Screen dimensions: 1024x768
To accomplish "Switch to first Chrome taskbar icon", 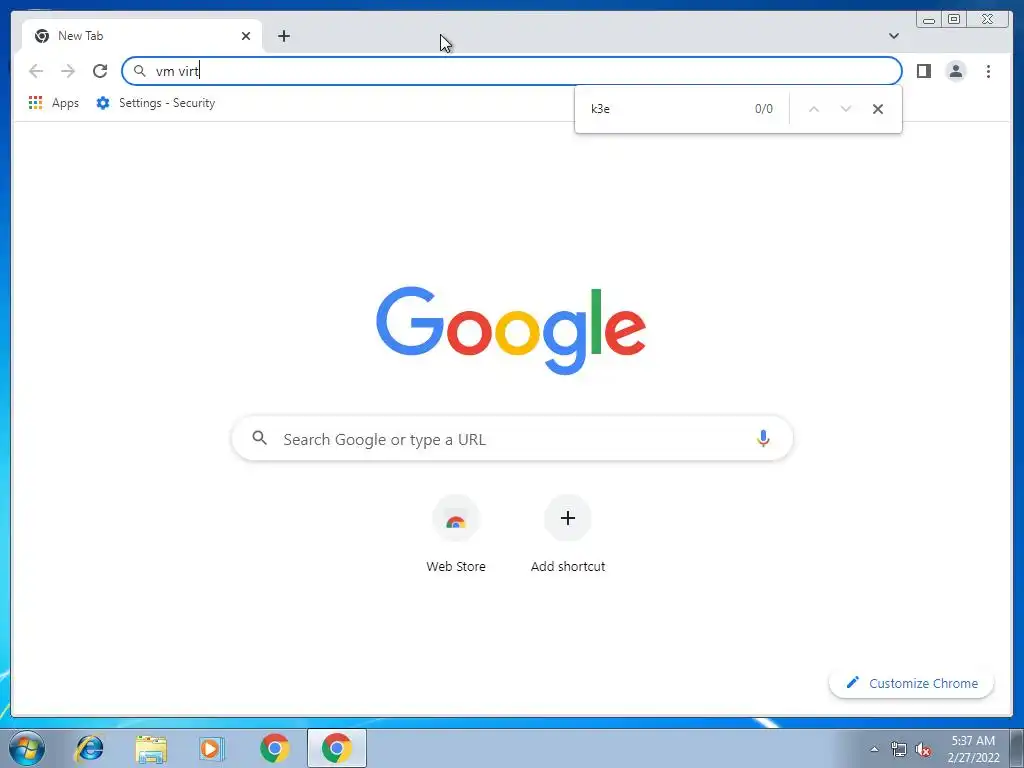I will [x=275, y=748].
